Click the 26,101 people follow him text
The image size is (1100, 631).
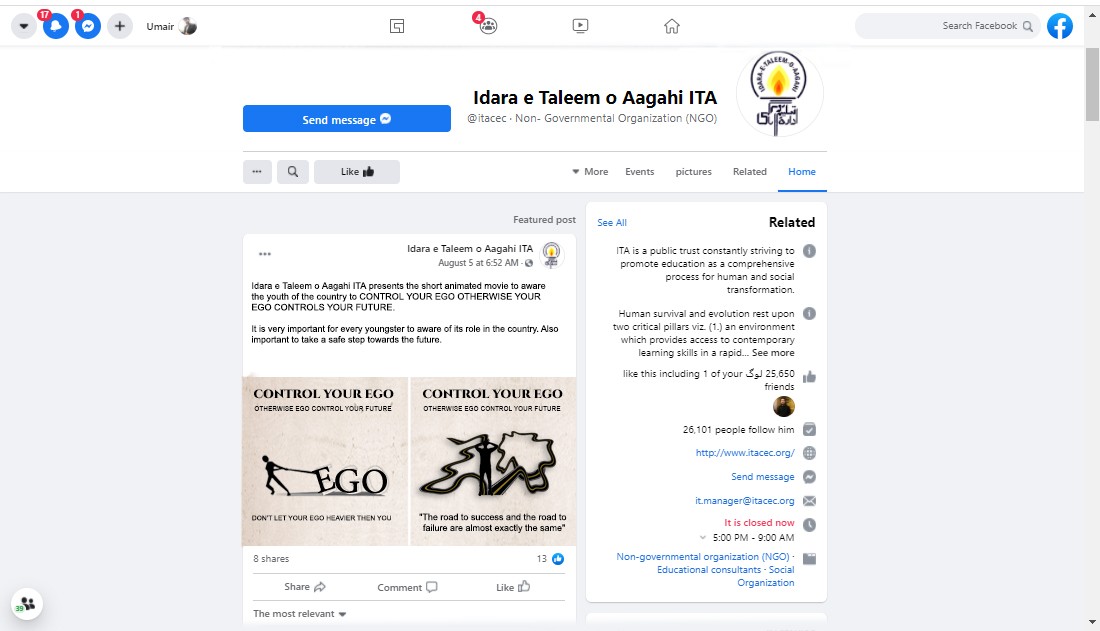pyautogui.click(x=739, y=430)
